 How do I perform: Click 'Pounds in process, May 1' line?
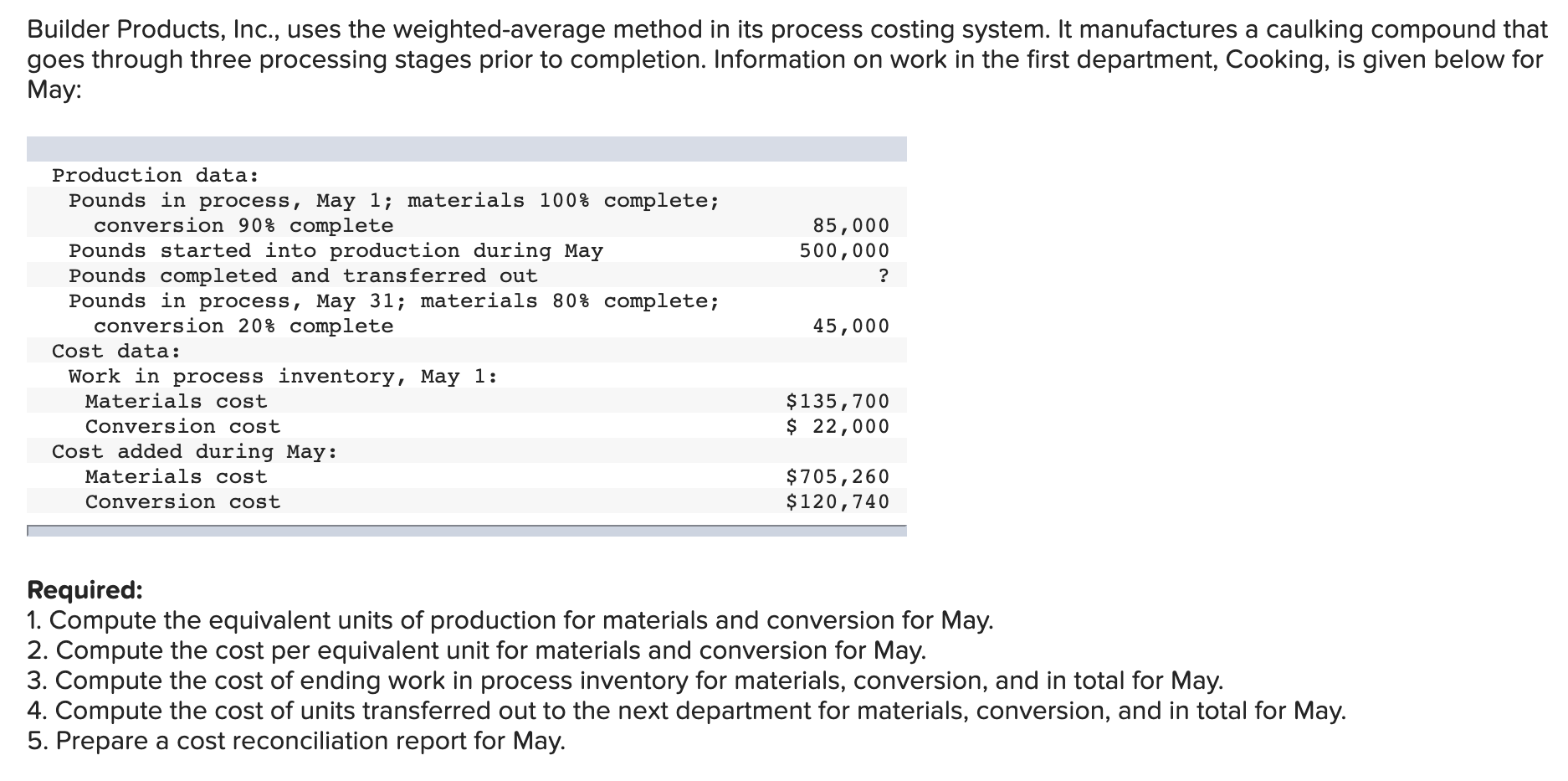(394, 200)
